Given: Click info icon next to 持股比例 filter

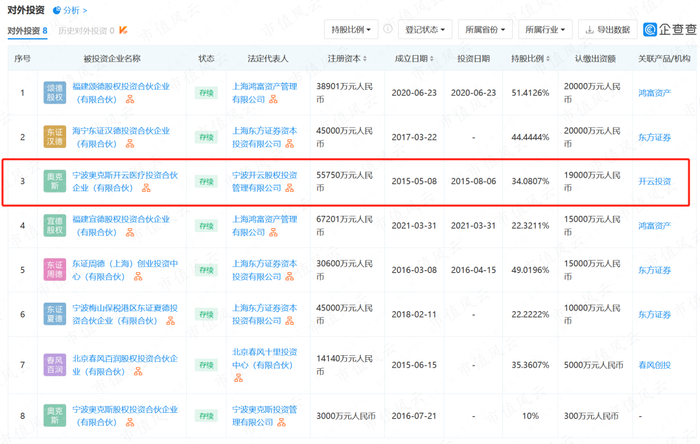Looking at the screenshot, I should pos(388,29).
